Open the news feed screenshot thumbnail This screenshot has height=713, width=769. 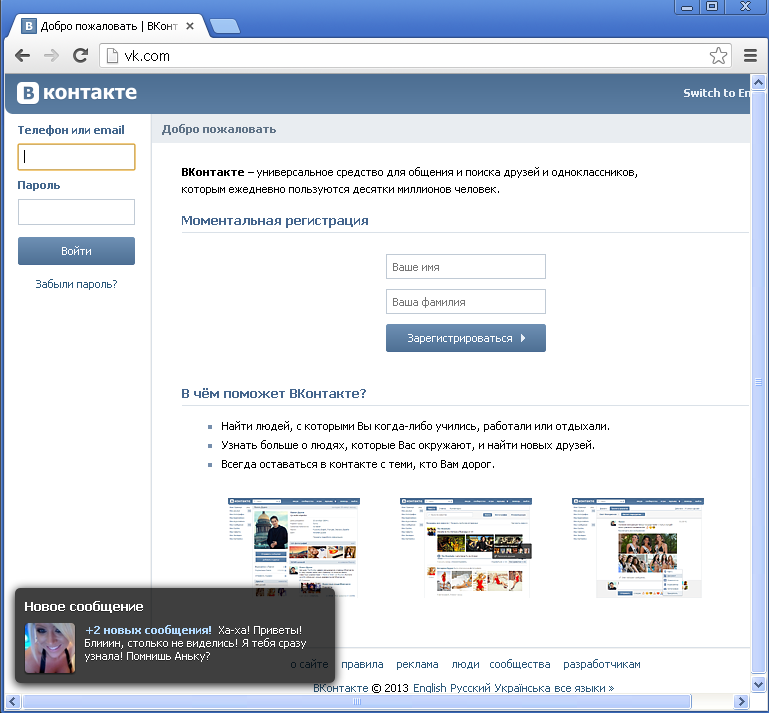click(x=466, y=547)
